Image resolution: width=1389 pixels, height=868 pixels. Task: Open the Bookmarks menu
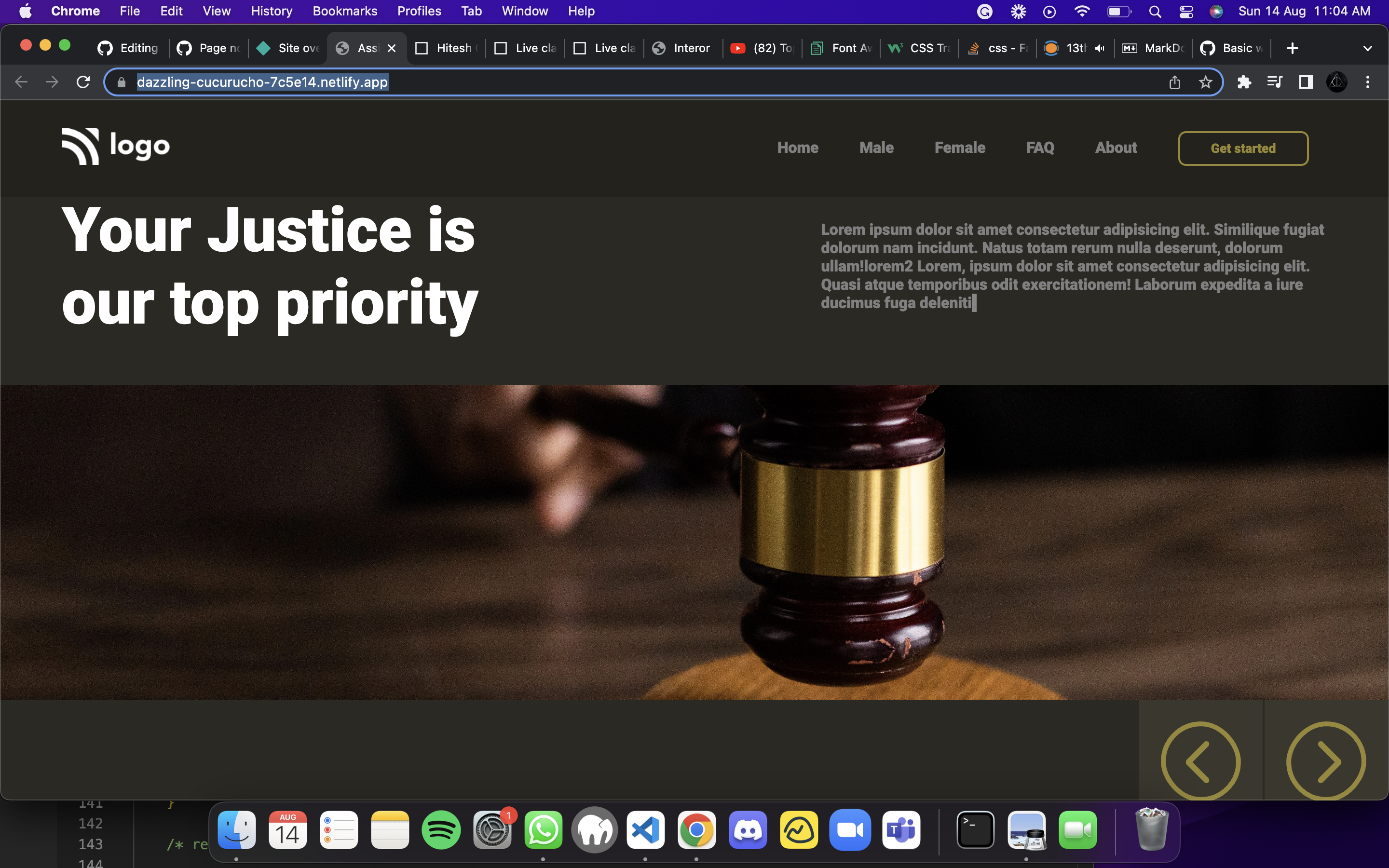pyautogui.click(x=345, y=11)
